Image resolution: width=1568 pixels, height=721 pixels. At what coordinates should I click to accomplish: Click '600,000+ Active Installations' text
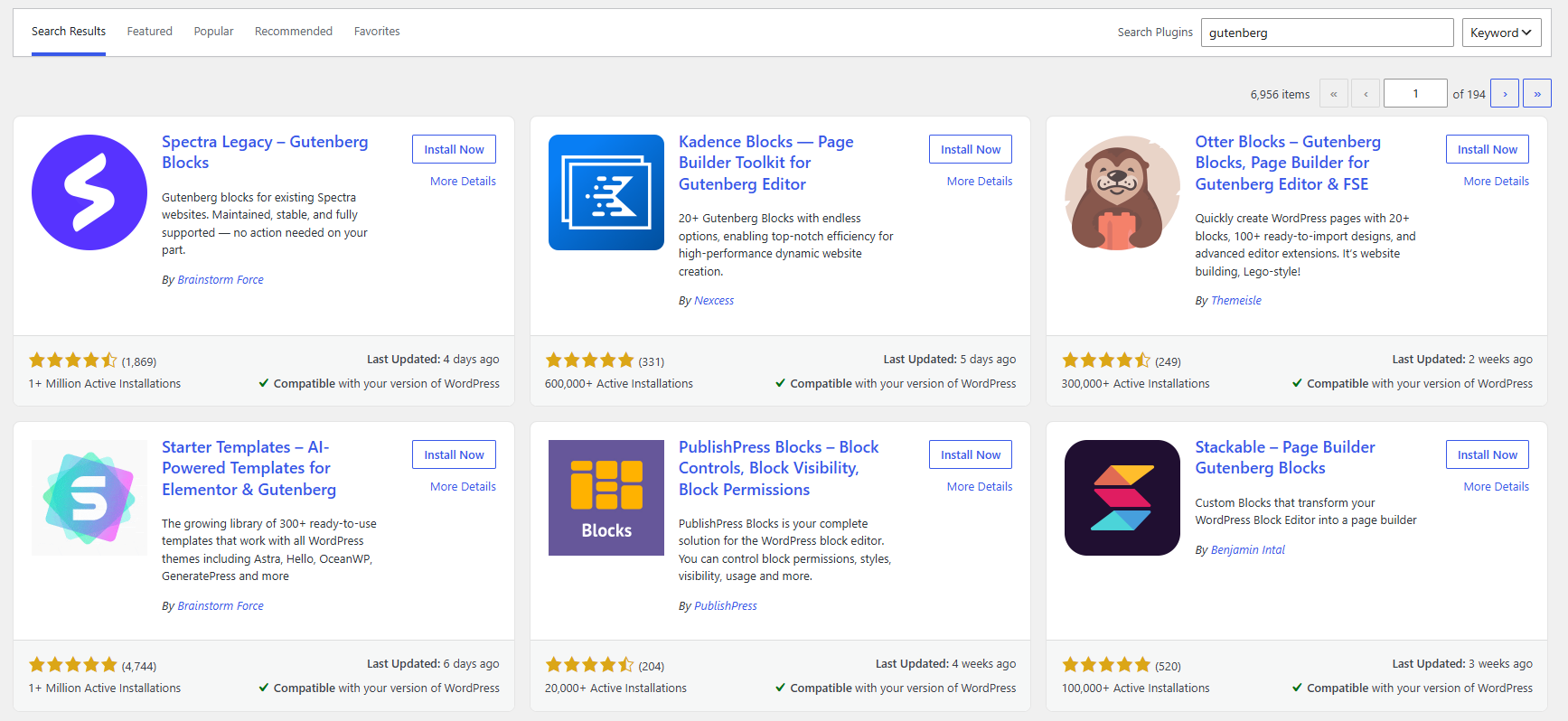tap(619, 384)
